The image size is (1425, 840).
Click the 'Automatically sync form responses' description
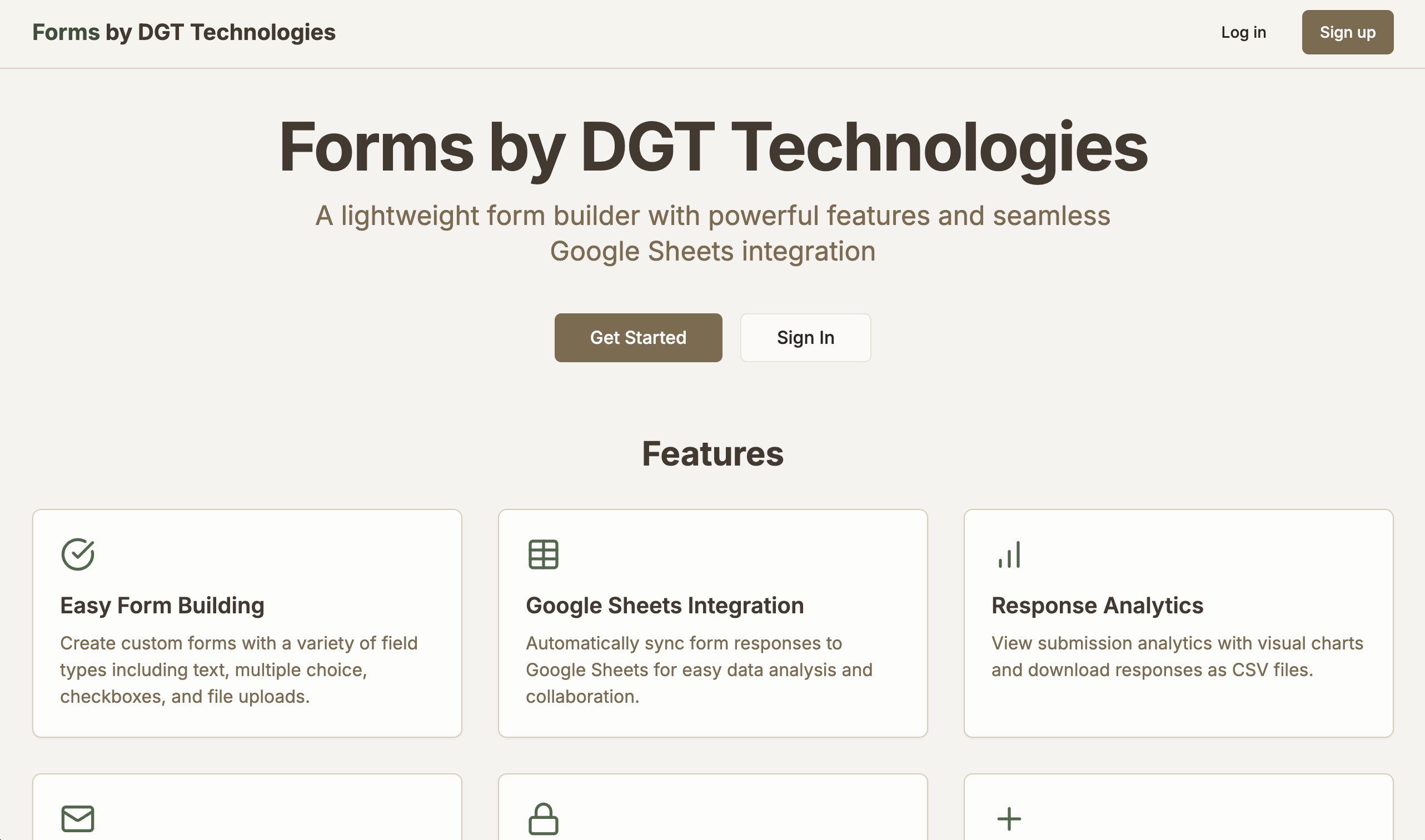click(x=699, y=669)
